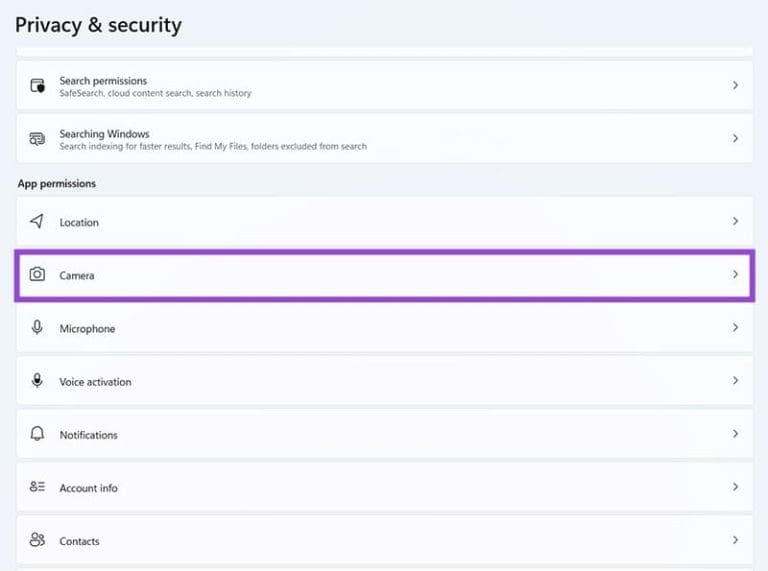This screenshot has height=571, width=768.
Task: Click the Account info icon
Action: [x=37, y=487]
